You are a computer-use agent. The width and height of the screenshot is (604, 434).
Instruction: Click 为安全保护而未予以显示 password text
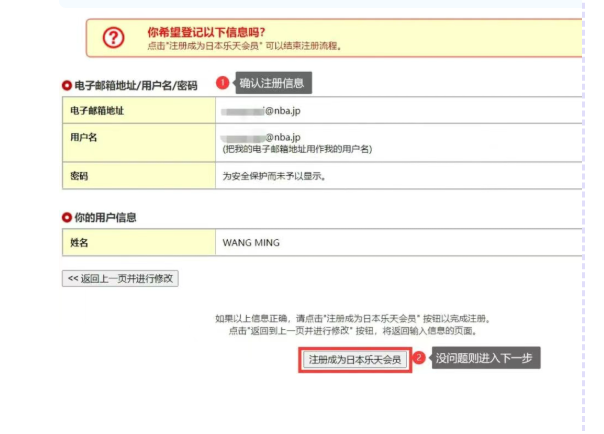(x=274, y=176)
